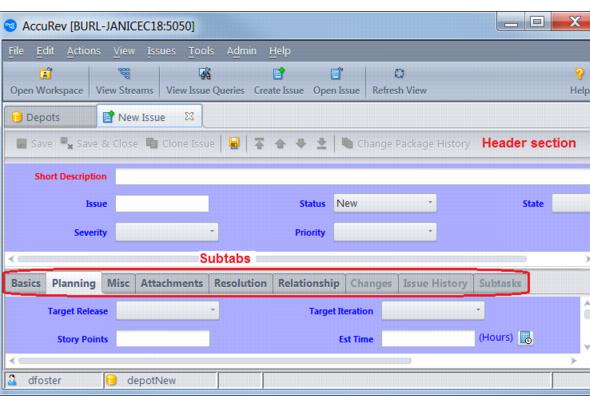
Task: Click the Refresh View icon
Action: coord(399,73)
